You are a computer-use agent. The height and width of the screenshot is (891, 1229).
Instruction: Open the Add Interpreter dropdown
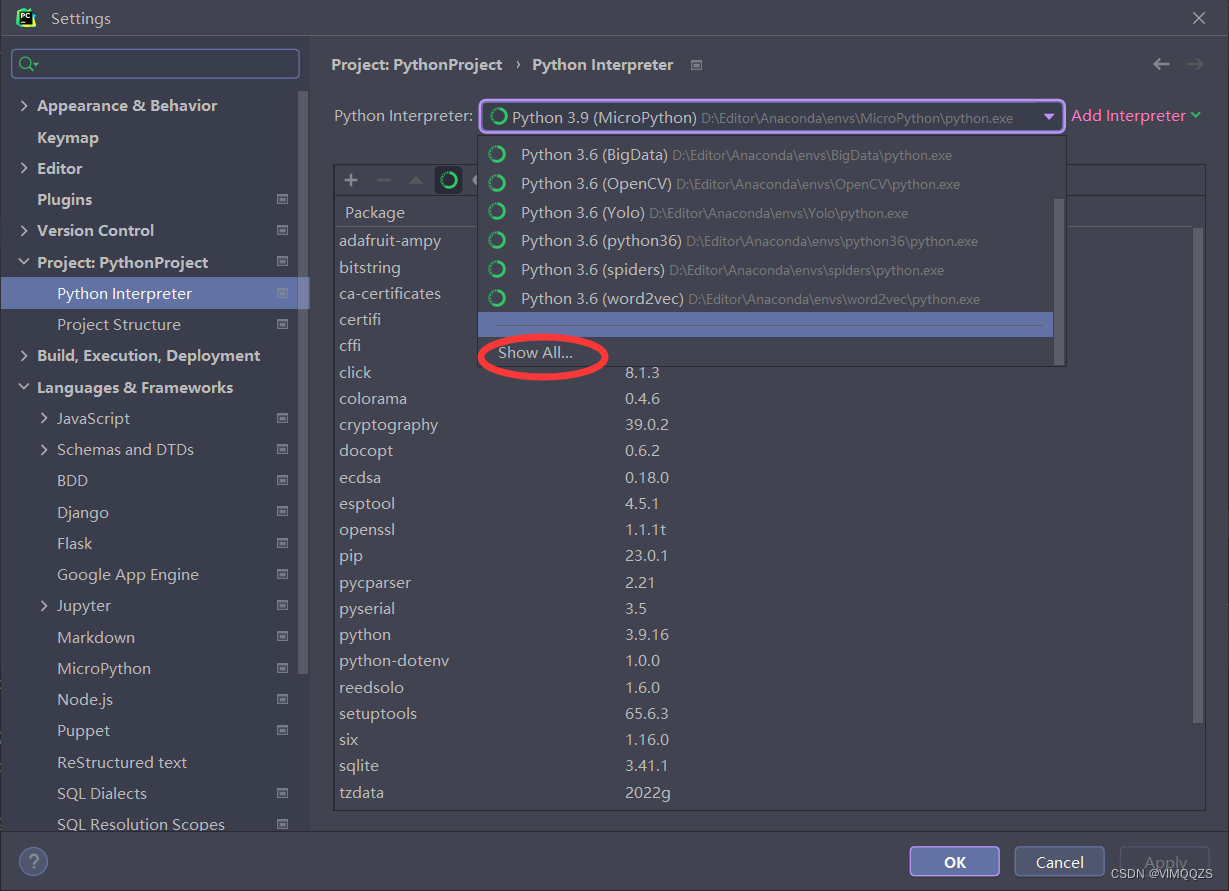[1136, 116]
